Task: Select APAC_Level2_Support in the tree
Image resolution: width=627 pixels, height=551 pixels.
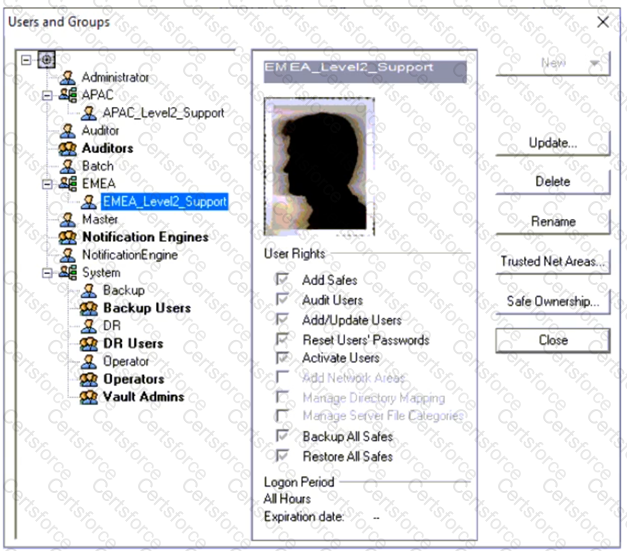Action: pyautogui.click(x=162, y=113)
